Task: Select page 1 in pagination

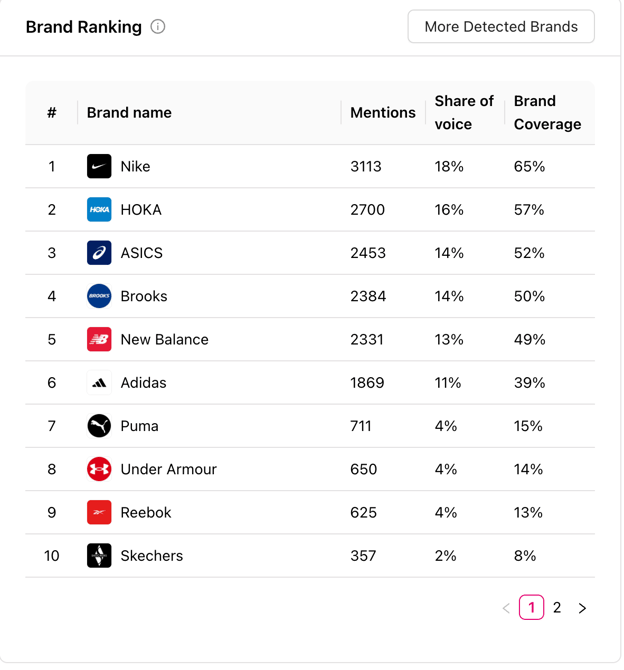Action: (532, 608)
